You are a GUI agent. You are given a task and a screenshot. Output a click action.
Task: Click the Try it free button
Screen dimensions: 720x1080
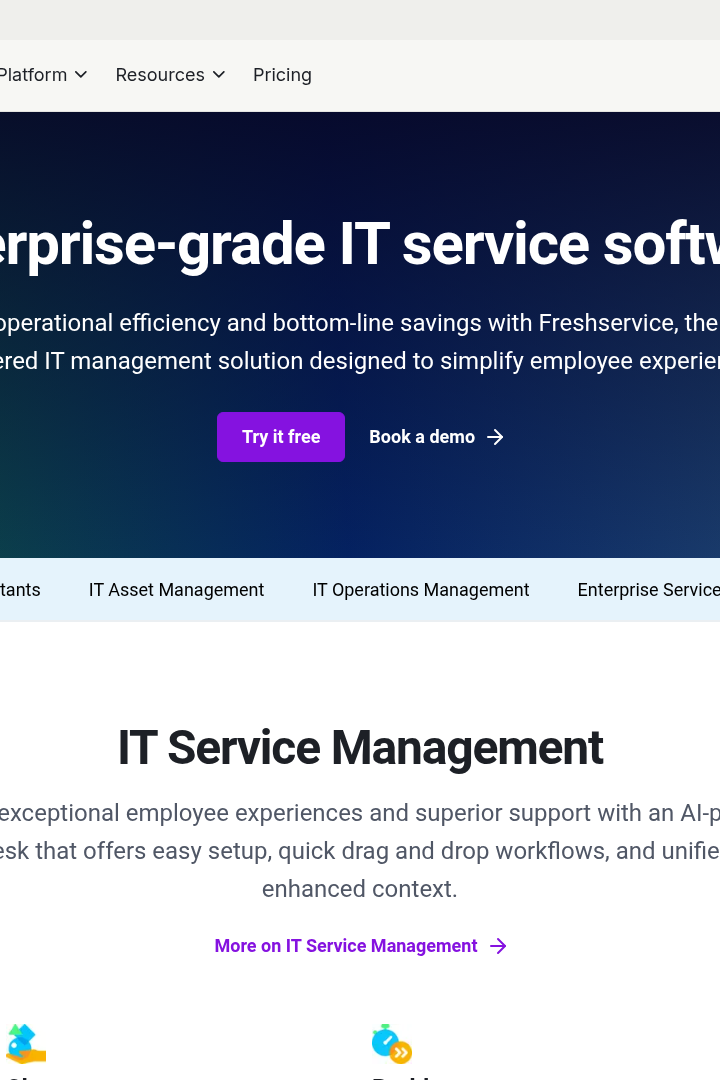pyautogui.click(x=281, y=437)
